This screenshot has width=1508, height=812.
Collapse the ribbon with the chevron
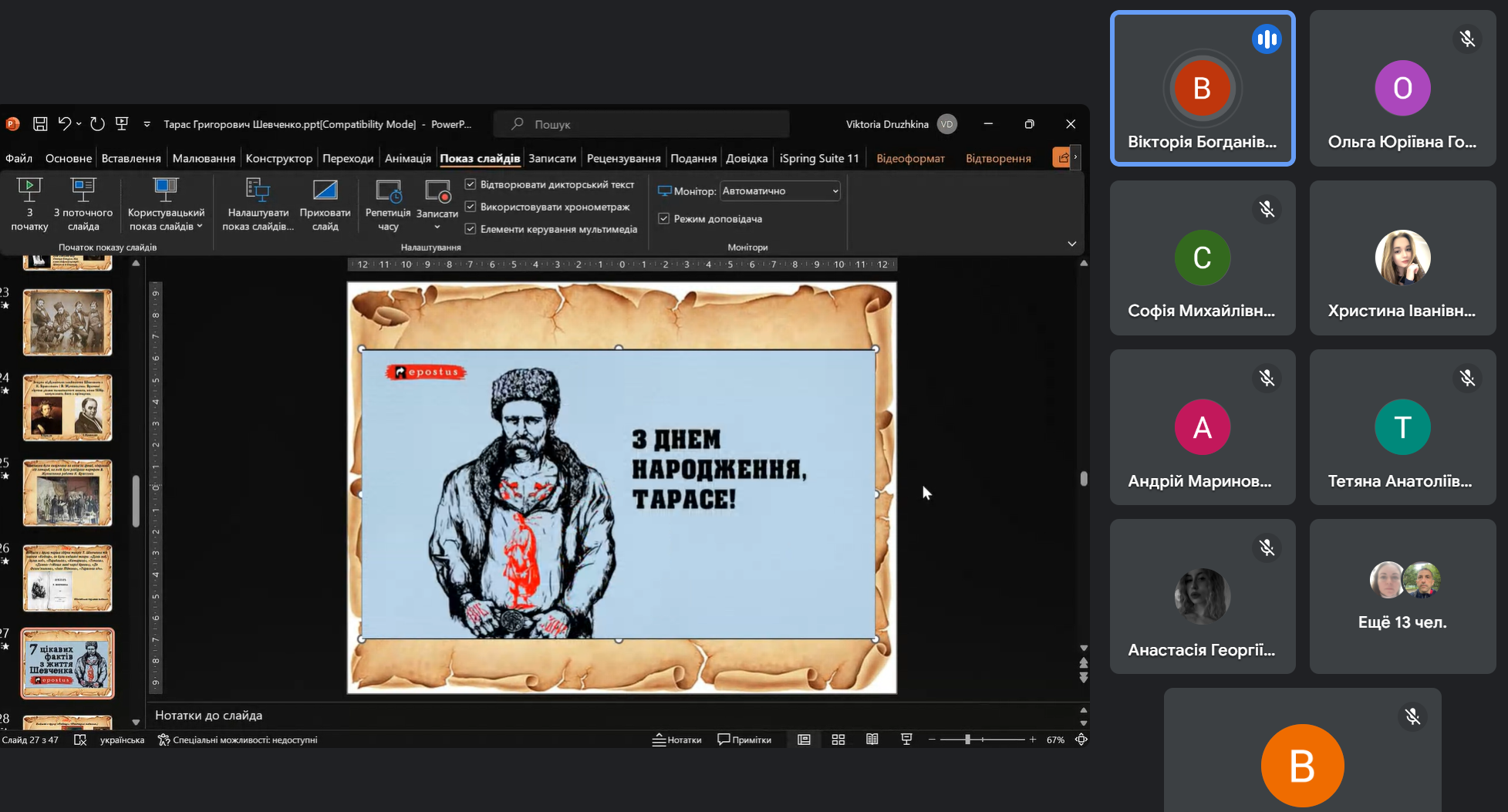pyautogui.click(x=1071, y=244)
